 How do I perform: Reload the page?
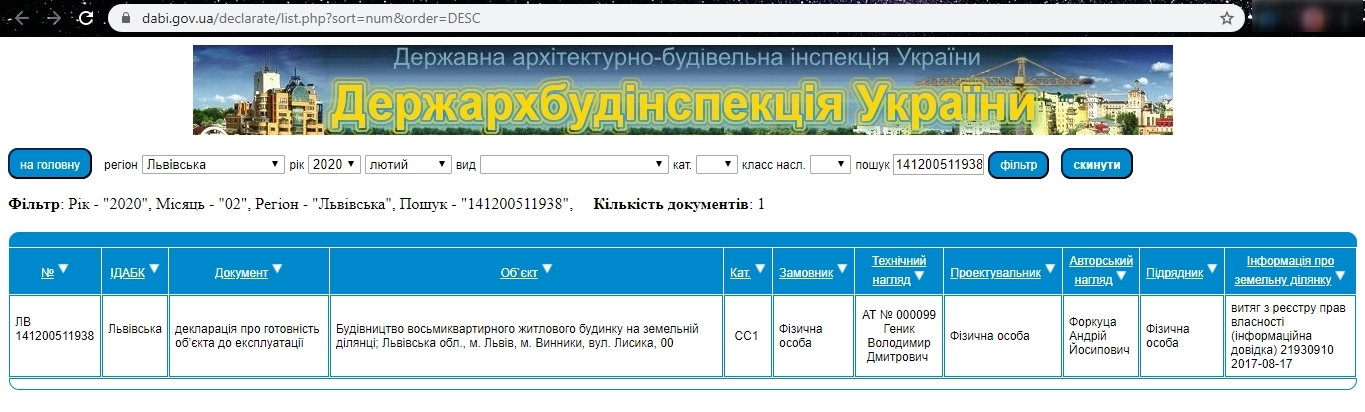(86, 18)
